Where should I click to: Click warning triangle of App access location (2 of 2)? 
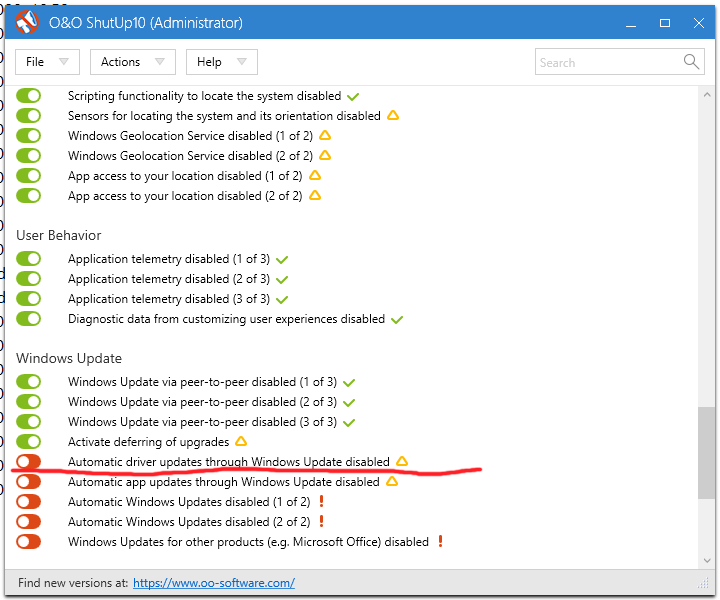click(x=315, y=196)
